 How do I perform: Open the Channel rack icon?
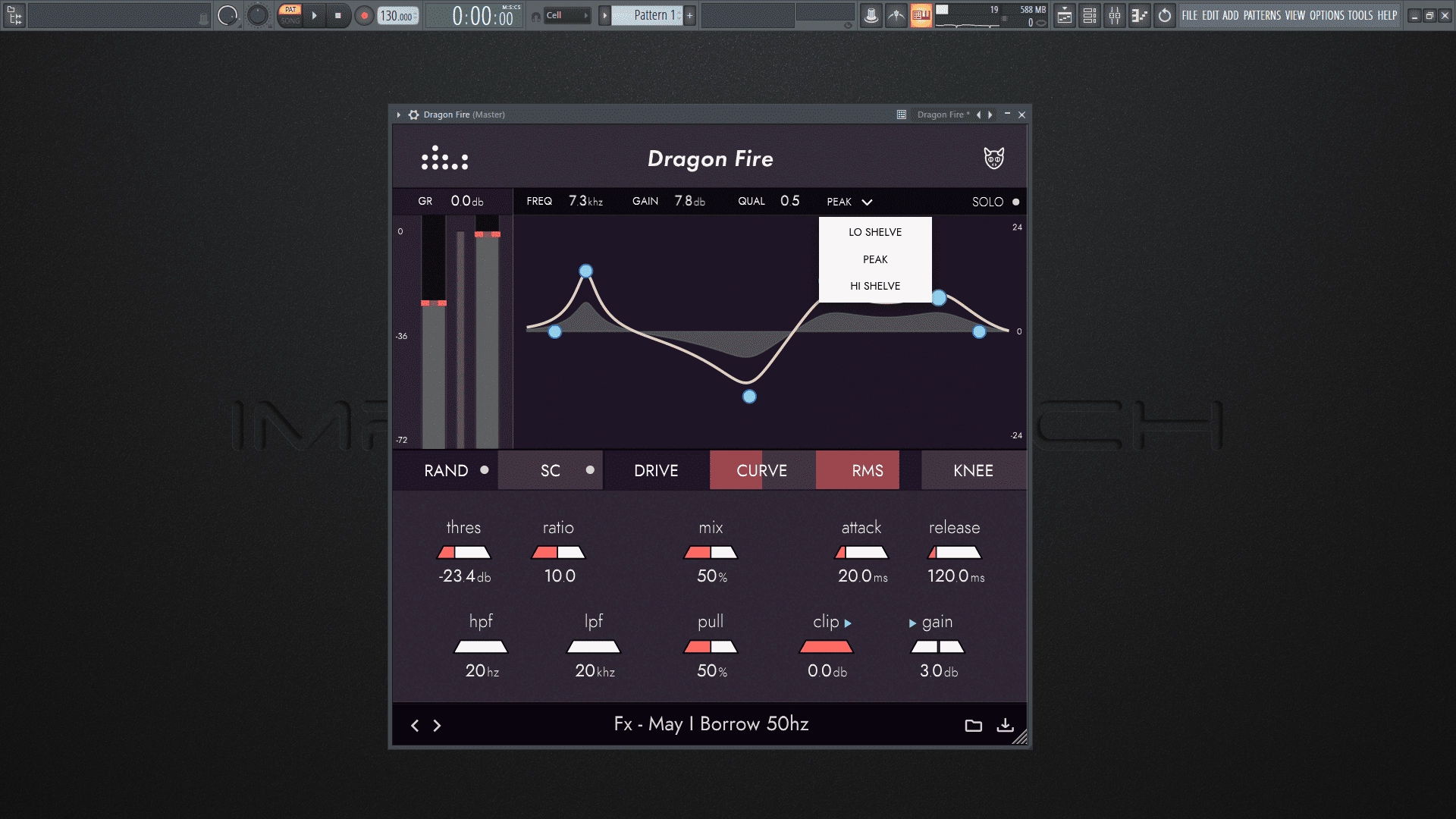1090,15
